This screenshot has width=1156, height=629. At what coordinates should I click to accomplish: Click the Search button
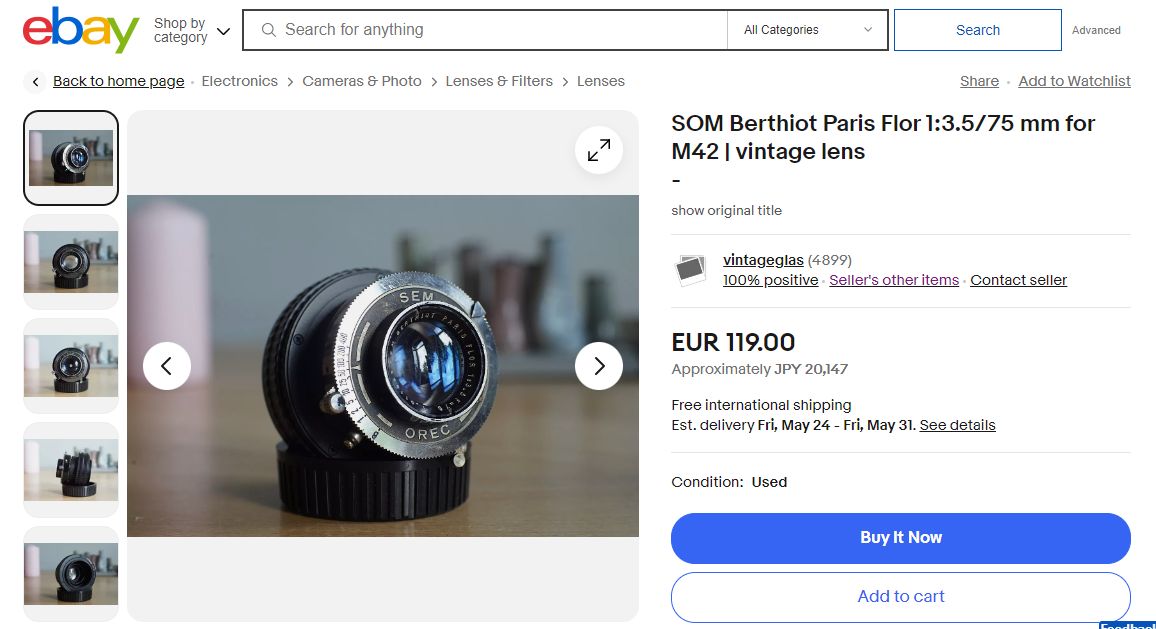point(978,30)
